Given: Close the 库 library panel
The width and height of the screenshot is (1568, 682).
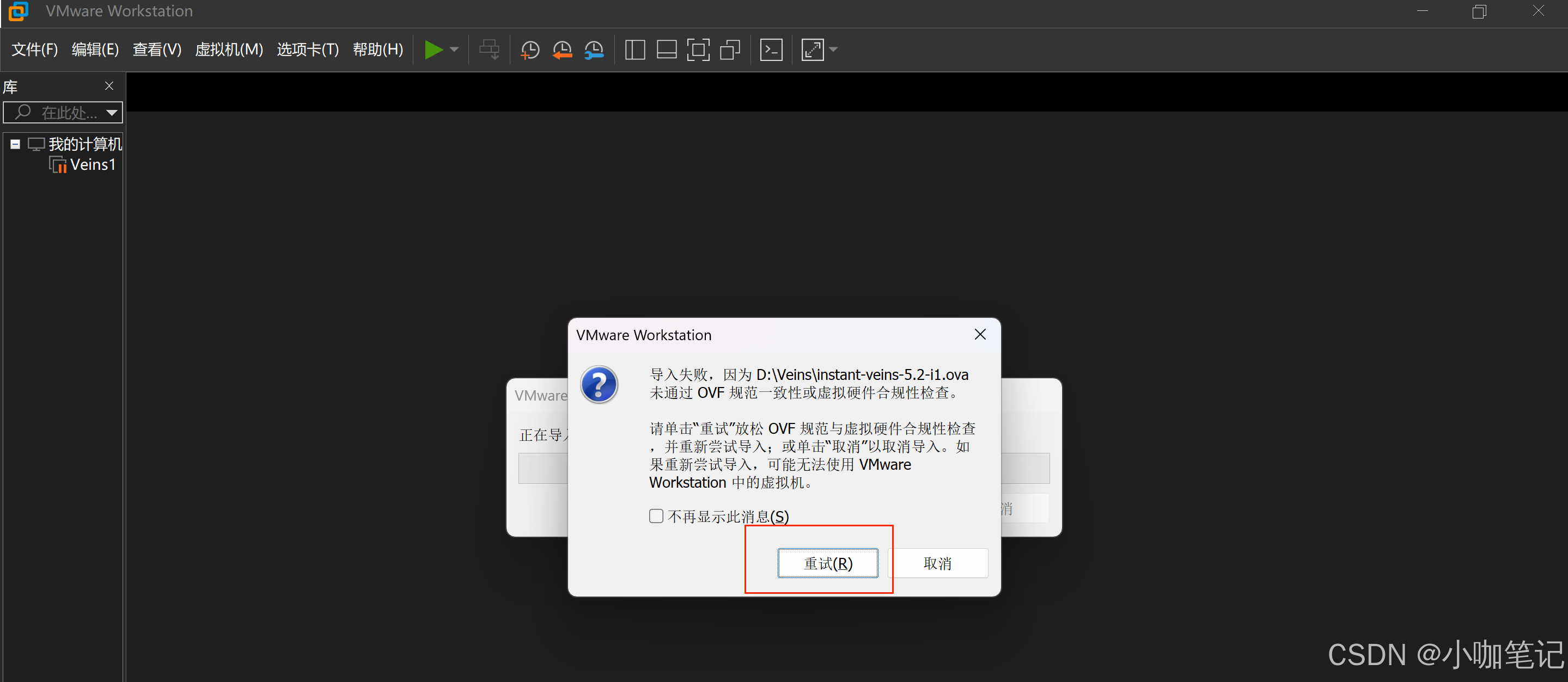Looking at the screenshot, I should click(109, 87).
